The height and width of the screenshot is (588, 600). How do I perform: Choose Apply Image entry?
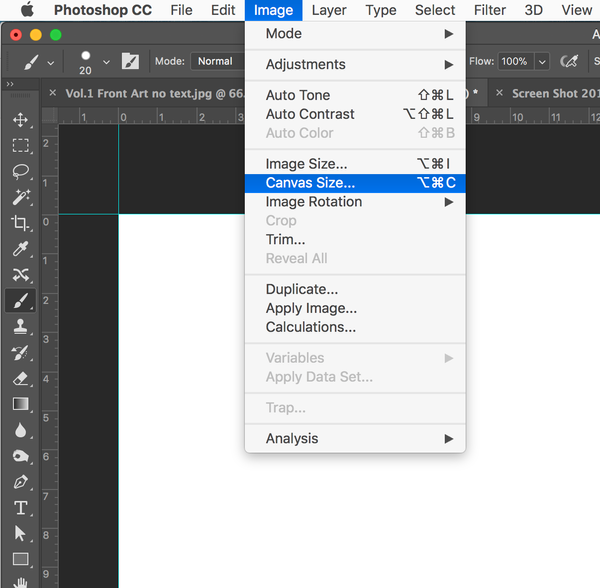point(355,308)
